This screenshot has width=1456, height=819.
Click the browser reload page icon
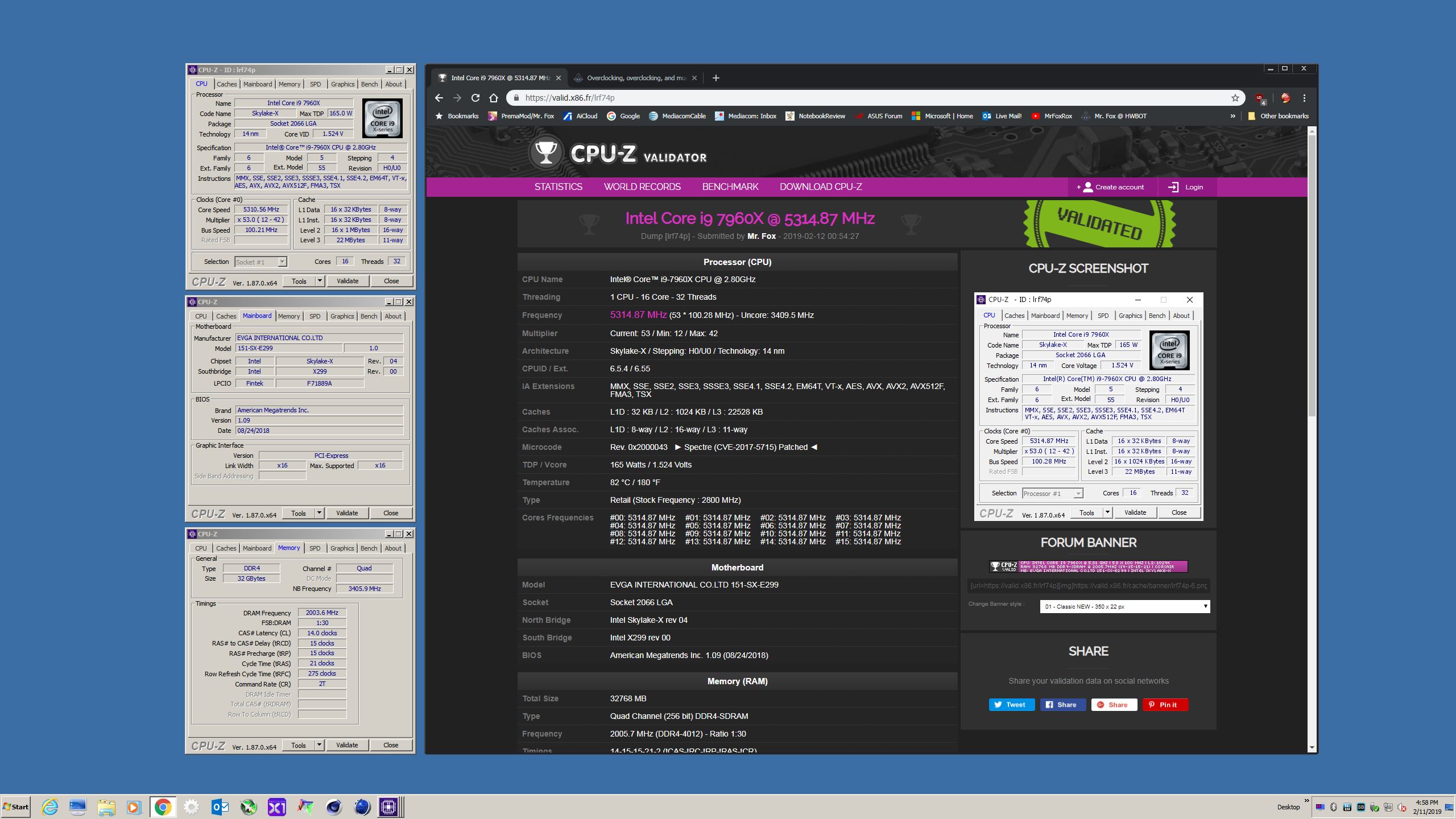click(475, 98)
